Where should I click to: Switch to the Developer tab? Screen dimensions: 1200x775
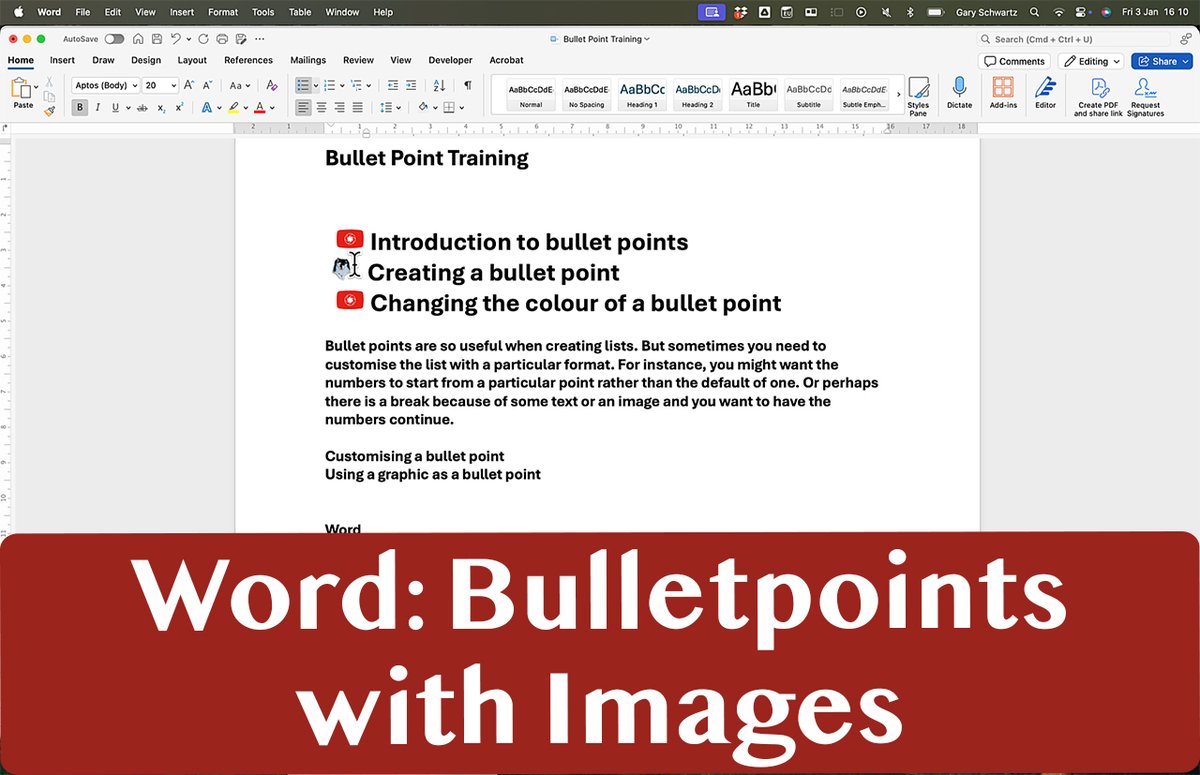click(450, 60)
